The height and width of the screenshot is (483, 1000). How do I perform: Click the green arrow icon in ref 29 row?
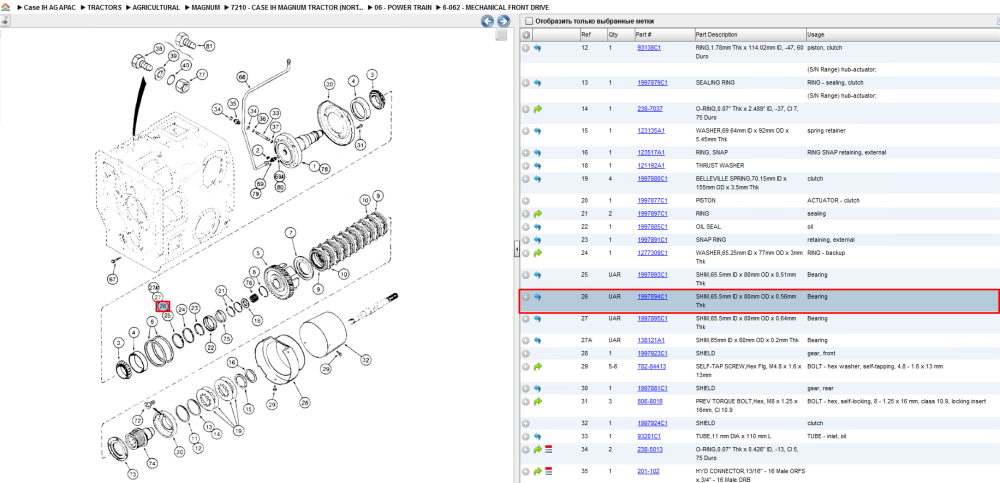pyautogui.click(x=537, y=367)
